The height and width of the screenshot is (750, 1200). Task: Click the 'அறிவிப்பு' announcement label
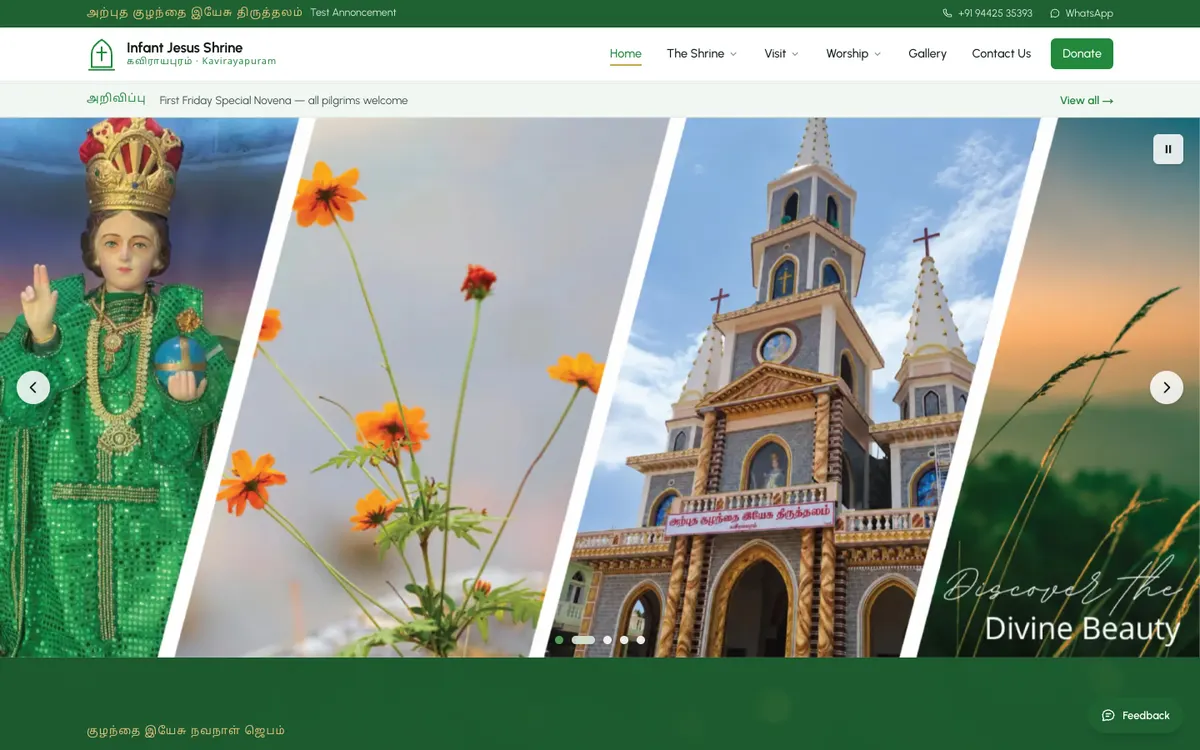116,99
